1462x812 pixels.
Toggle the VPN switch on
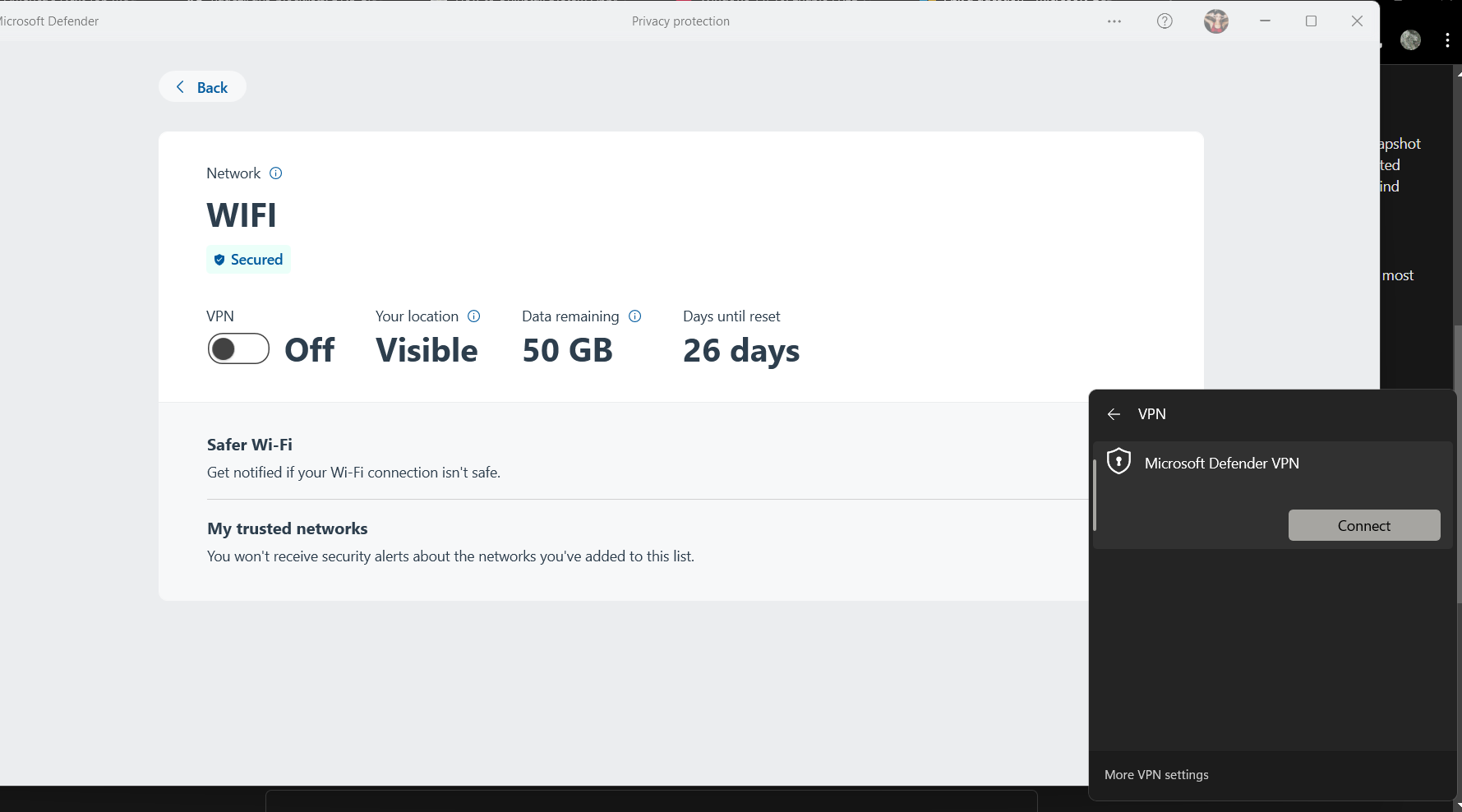coord(238,349)
